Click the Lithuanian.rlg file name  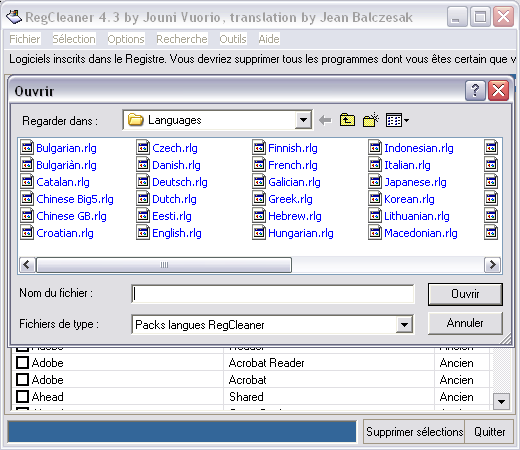pos(417,216)
